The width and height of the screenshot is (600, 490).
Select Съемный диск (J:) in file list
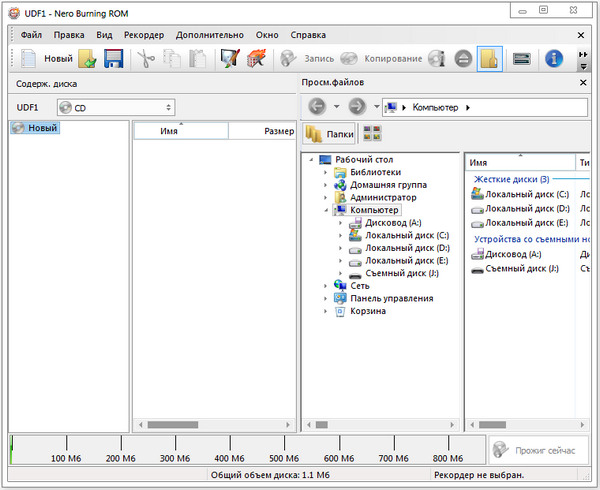point(520,269)
